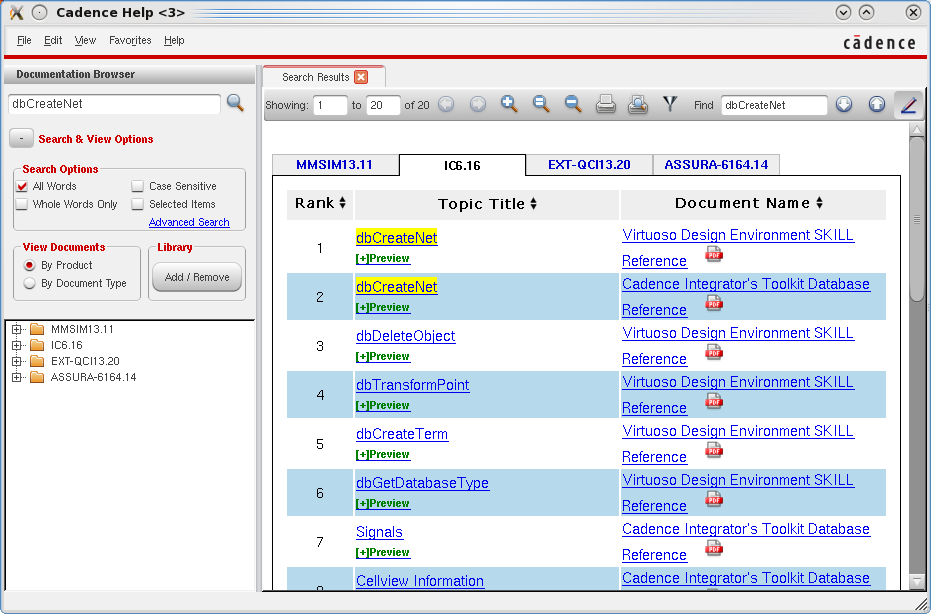Open the Favorites menu
This screenshot has width=931, height=614.
click(130, 41)
